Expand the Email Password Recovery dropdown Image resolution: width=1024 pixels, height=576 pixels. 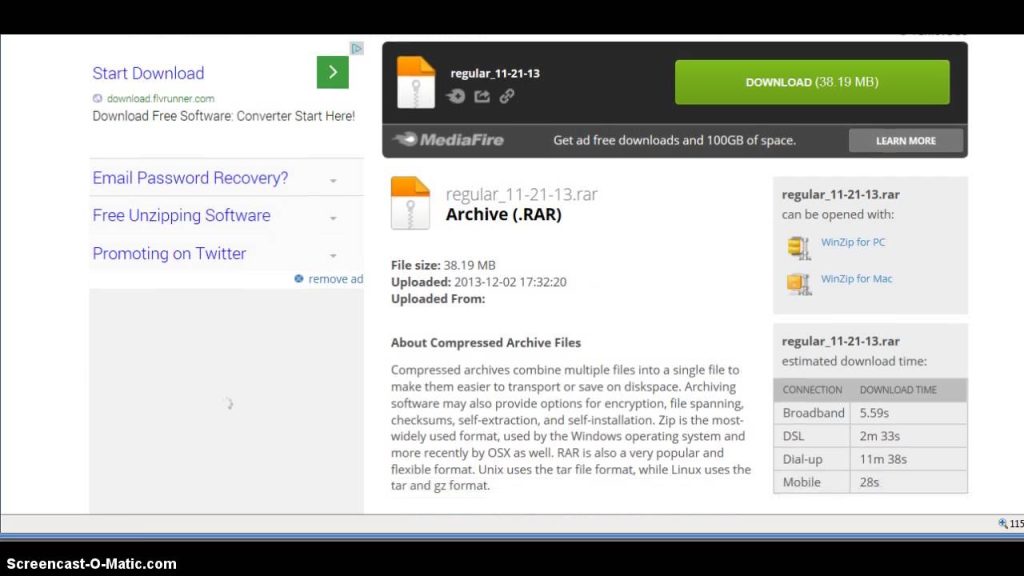coord(334,177)
